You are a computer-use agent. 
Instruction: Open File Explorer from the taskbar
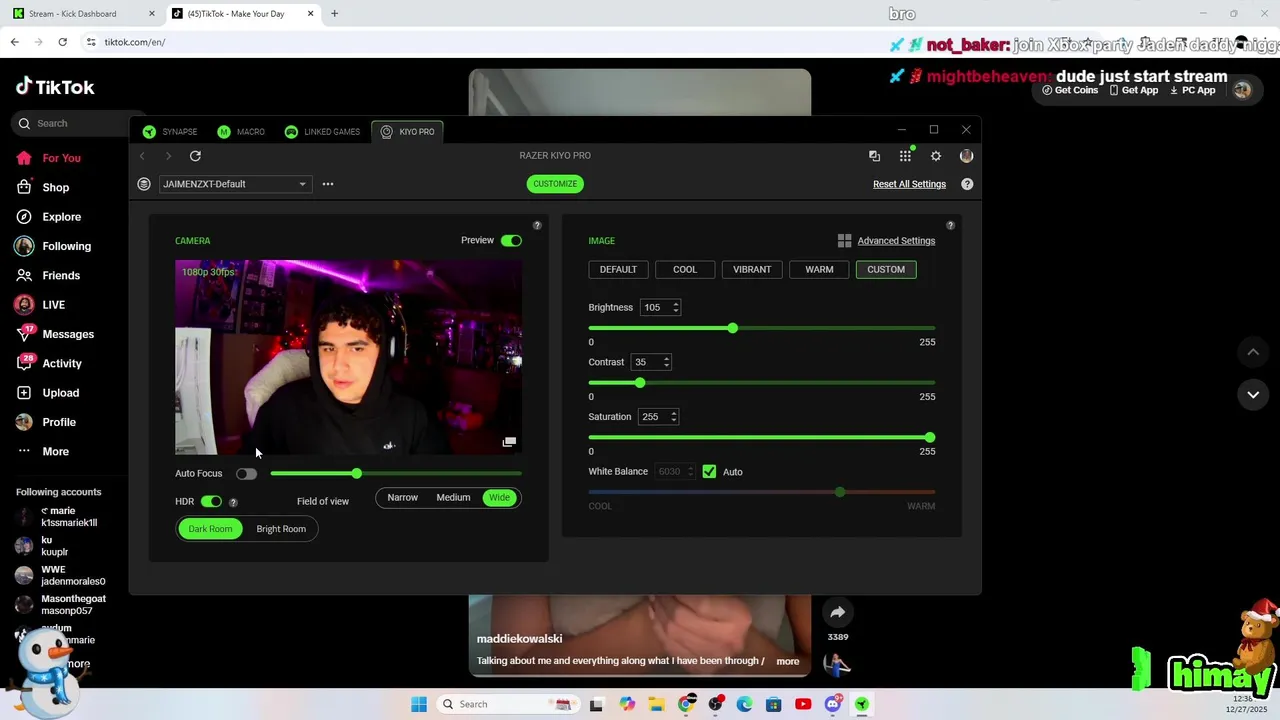(656, 704)
